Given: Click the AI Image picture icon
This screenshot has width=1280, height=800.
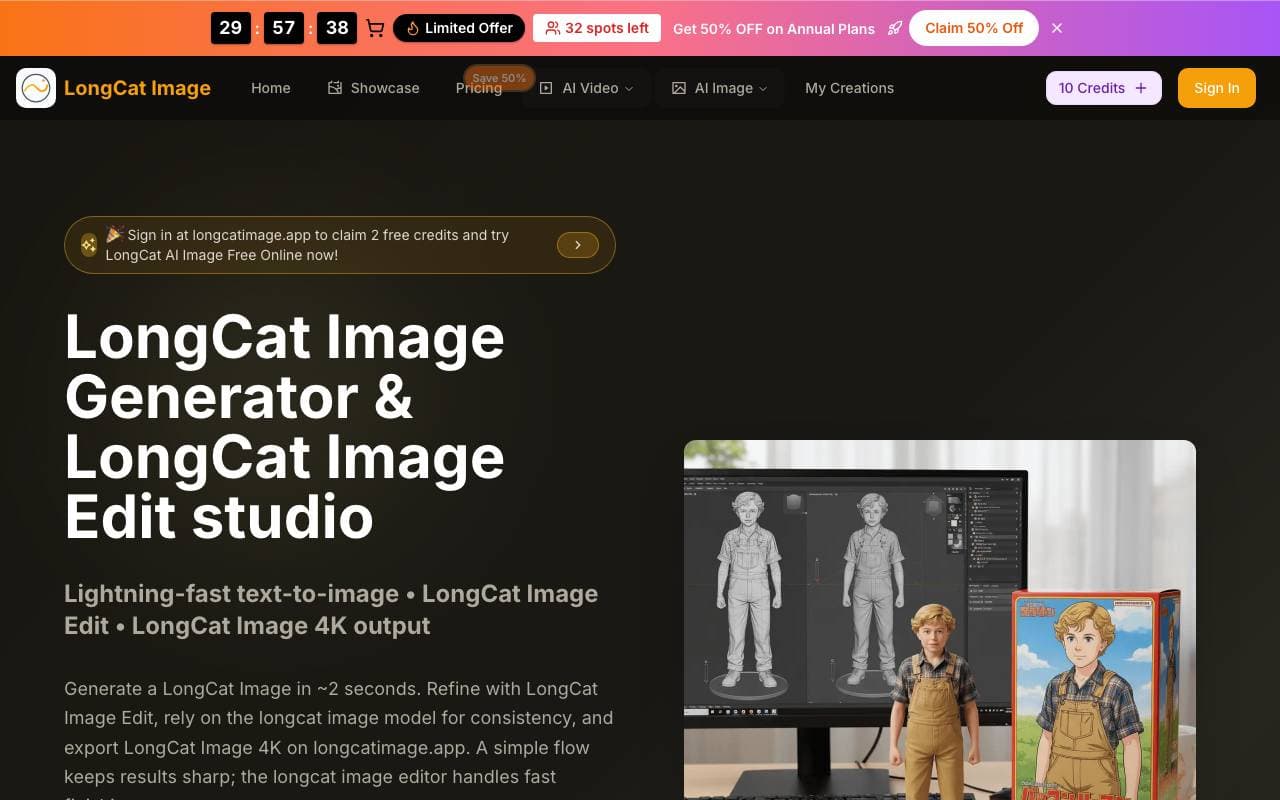Looking at the screenshot, I should [679, 88].
